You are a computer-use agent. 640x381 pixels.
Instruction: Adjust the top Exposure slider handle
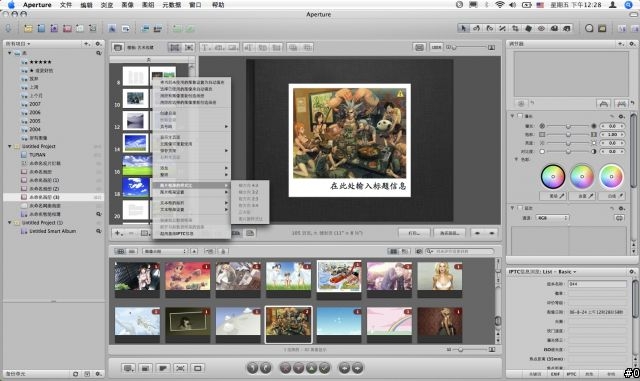point(568,126)
